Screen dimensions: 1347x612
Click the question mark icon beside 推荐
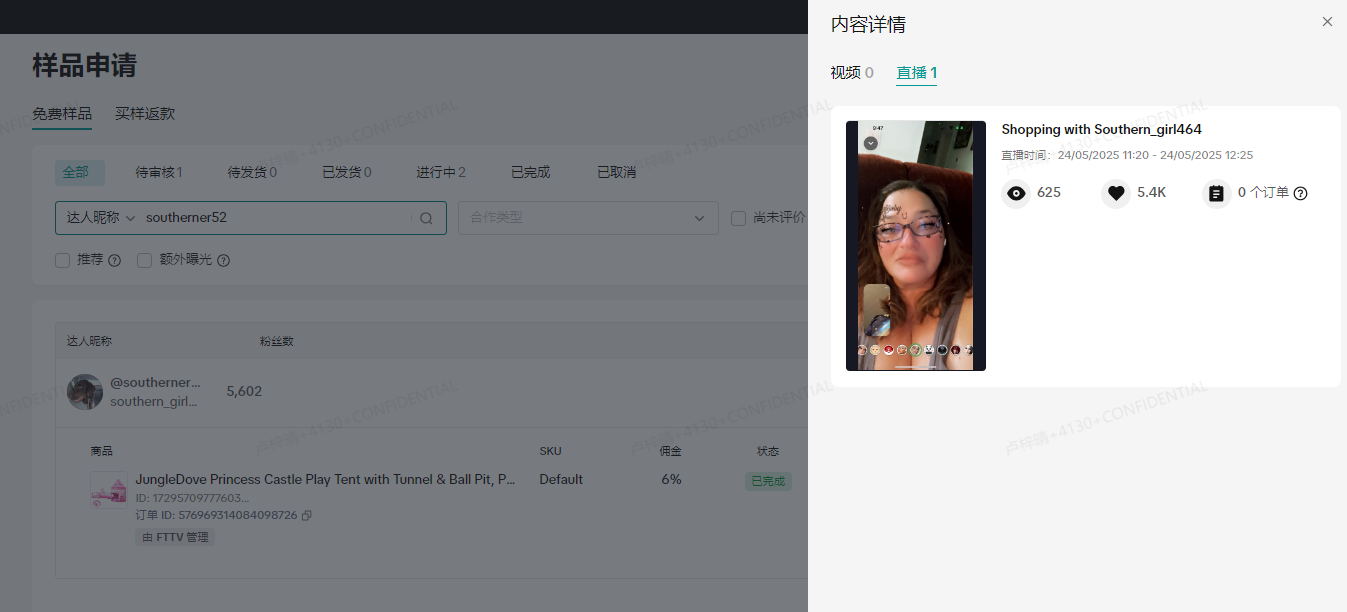(113, 259)
